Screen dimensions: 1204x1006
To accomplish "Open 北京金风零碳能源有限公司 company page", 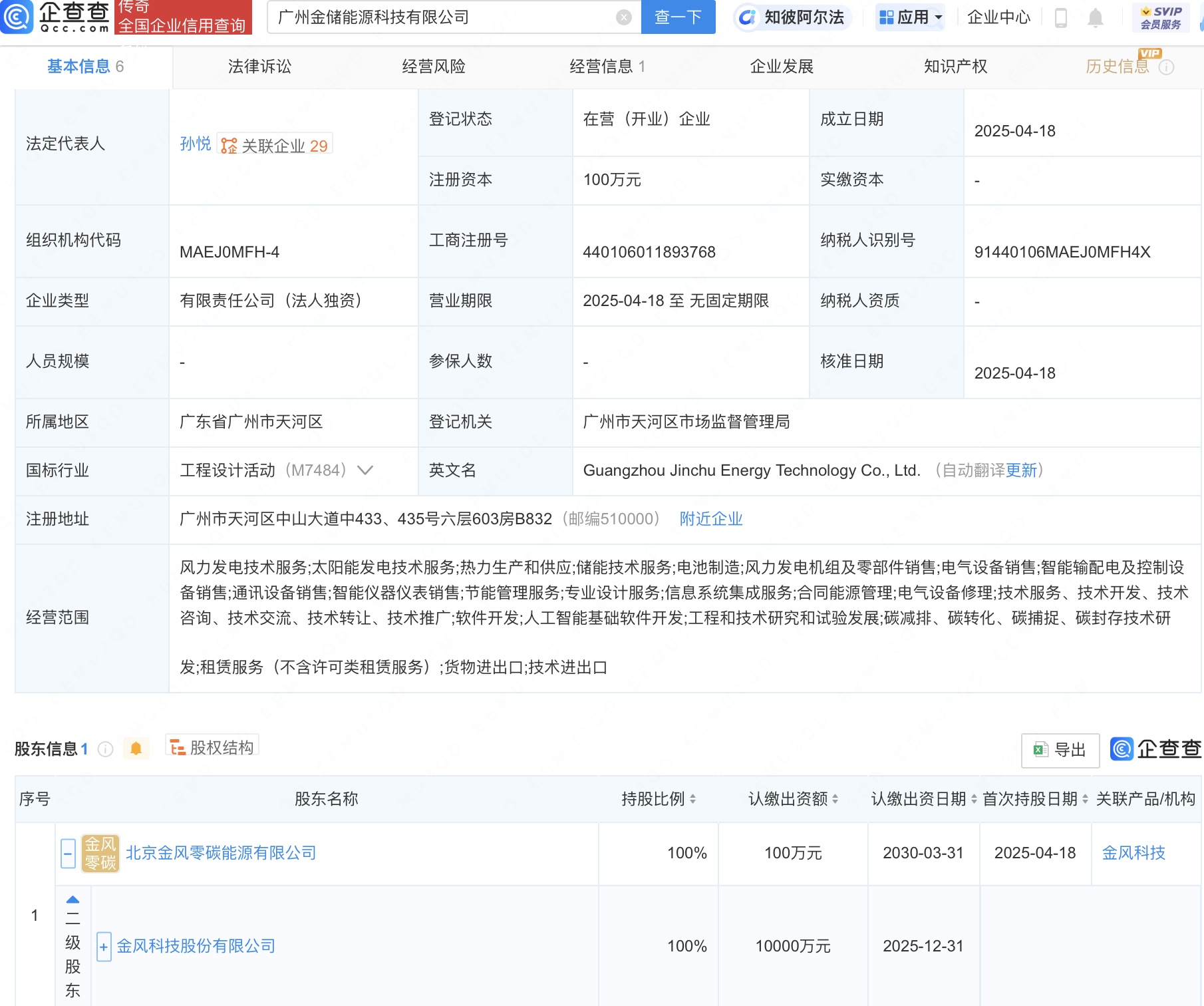I will coord(221,853).
